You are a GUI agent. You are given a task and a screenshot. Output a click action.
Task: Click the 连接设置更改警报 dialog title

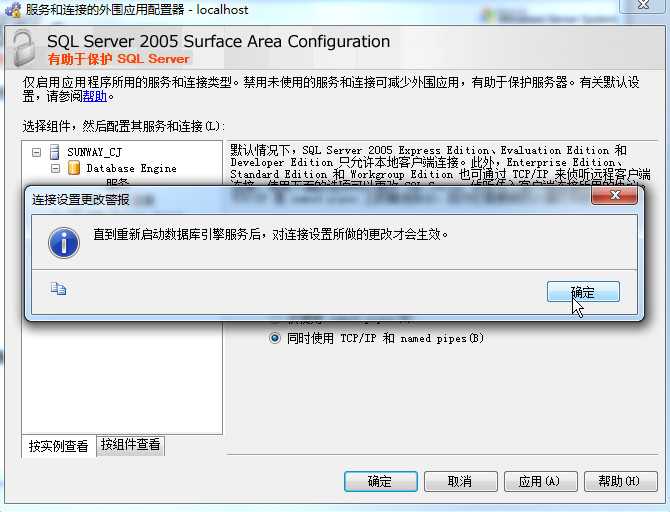[x=81, y=199]
